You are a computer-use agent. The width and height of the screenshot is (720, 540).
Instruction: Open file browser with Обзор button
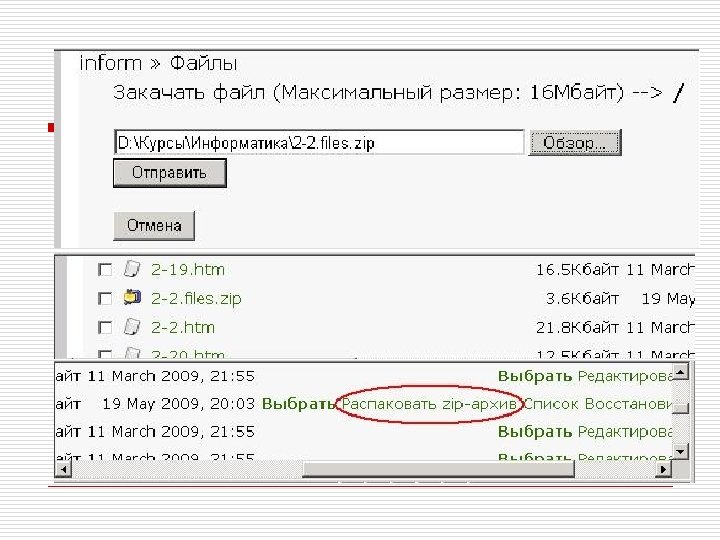tap(574, 143)
